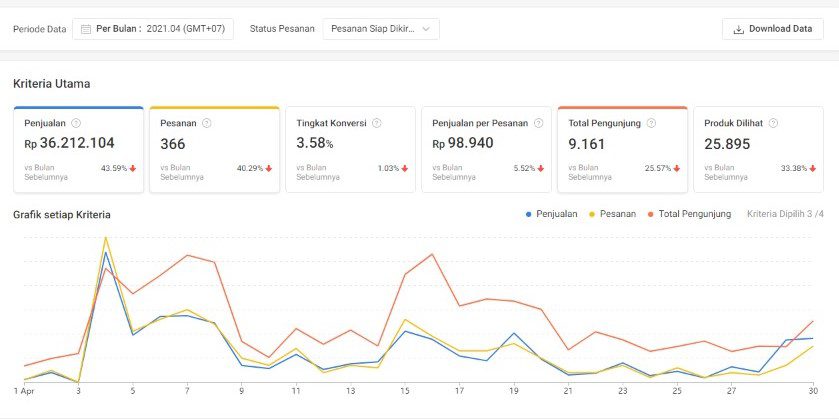Toggle the Penjualan metric card
The width and height of the screenshot is (839, 419).
(x=79, y=149)
